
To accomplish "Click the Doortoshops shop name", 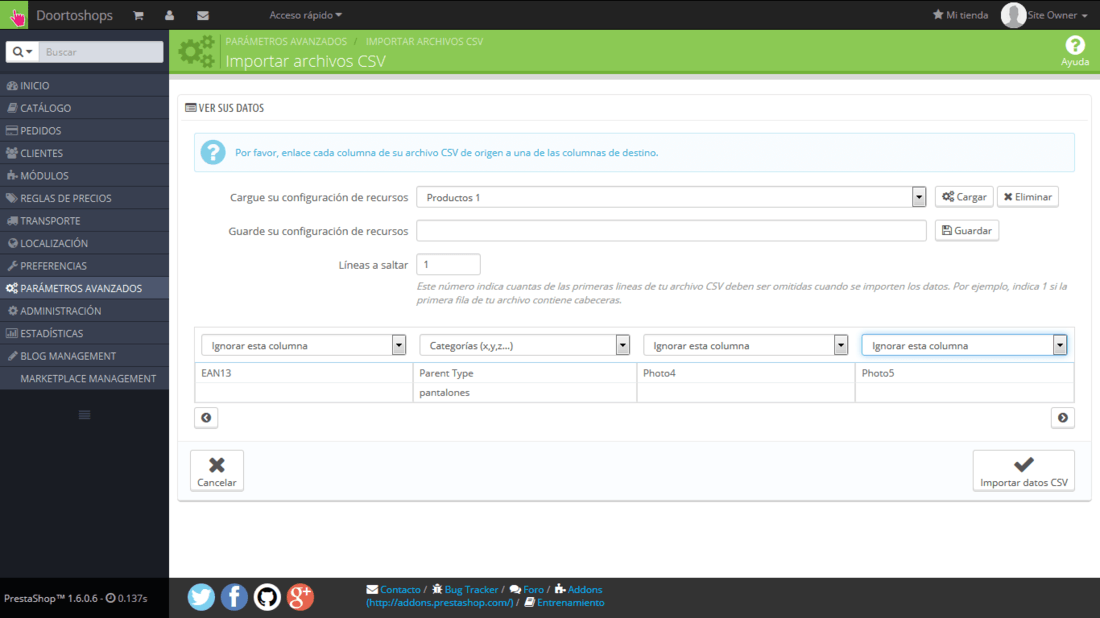I will pyautogui.click(x=74, y=15).
